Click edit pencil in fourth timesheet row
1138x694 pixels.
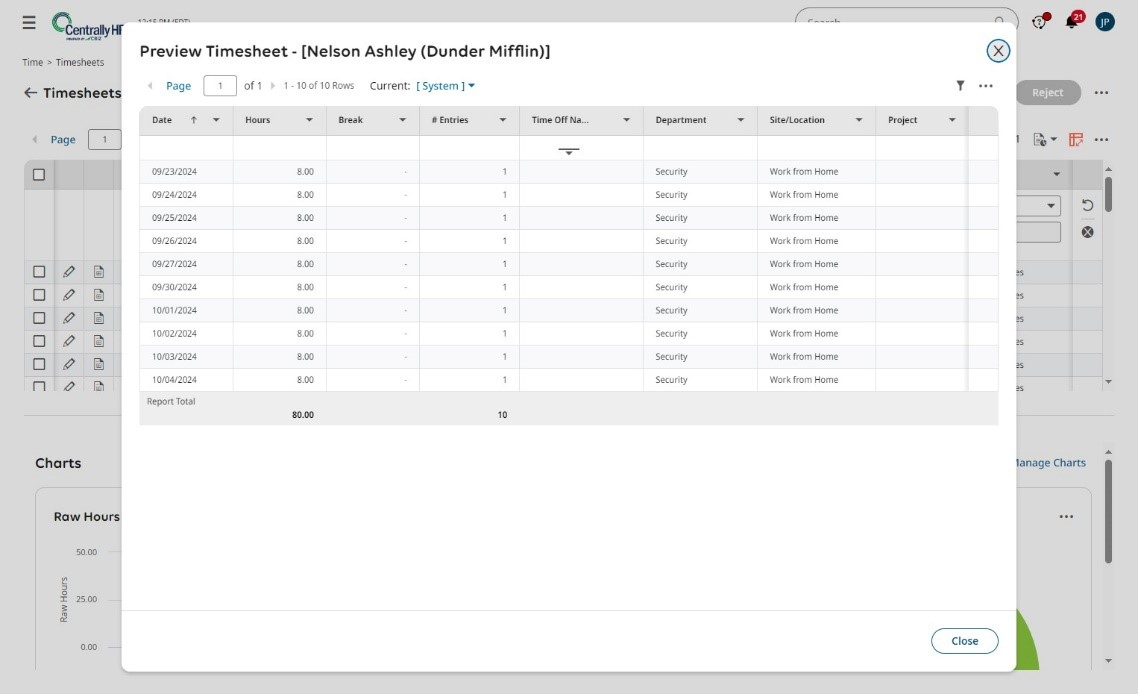[x=69, y=341]
